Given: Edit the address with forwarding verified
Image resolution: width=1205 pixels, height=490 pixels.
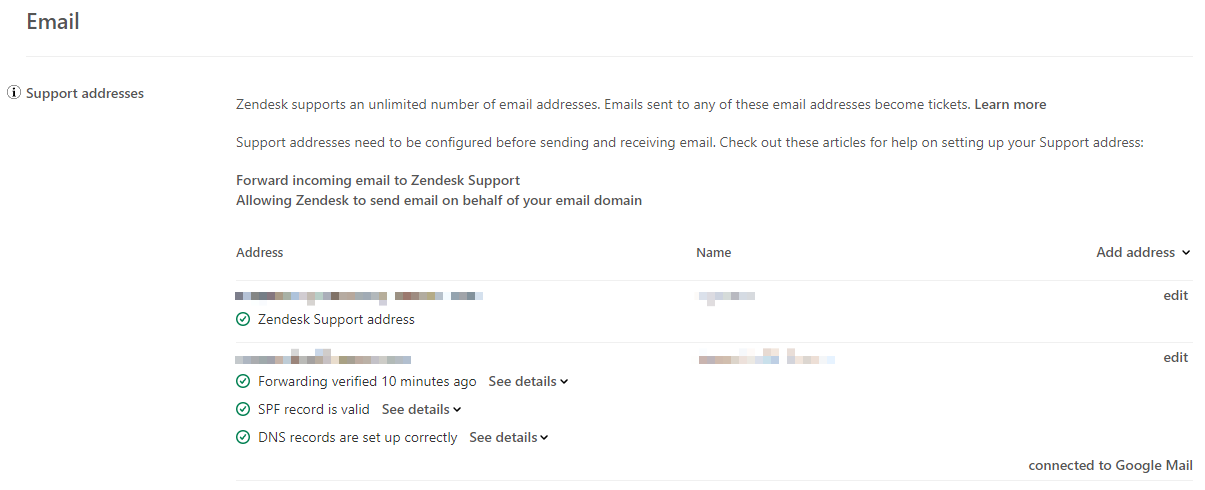Looking at the screenshot, I should [1175, 357].
